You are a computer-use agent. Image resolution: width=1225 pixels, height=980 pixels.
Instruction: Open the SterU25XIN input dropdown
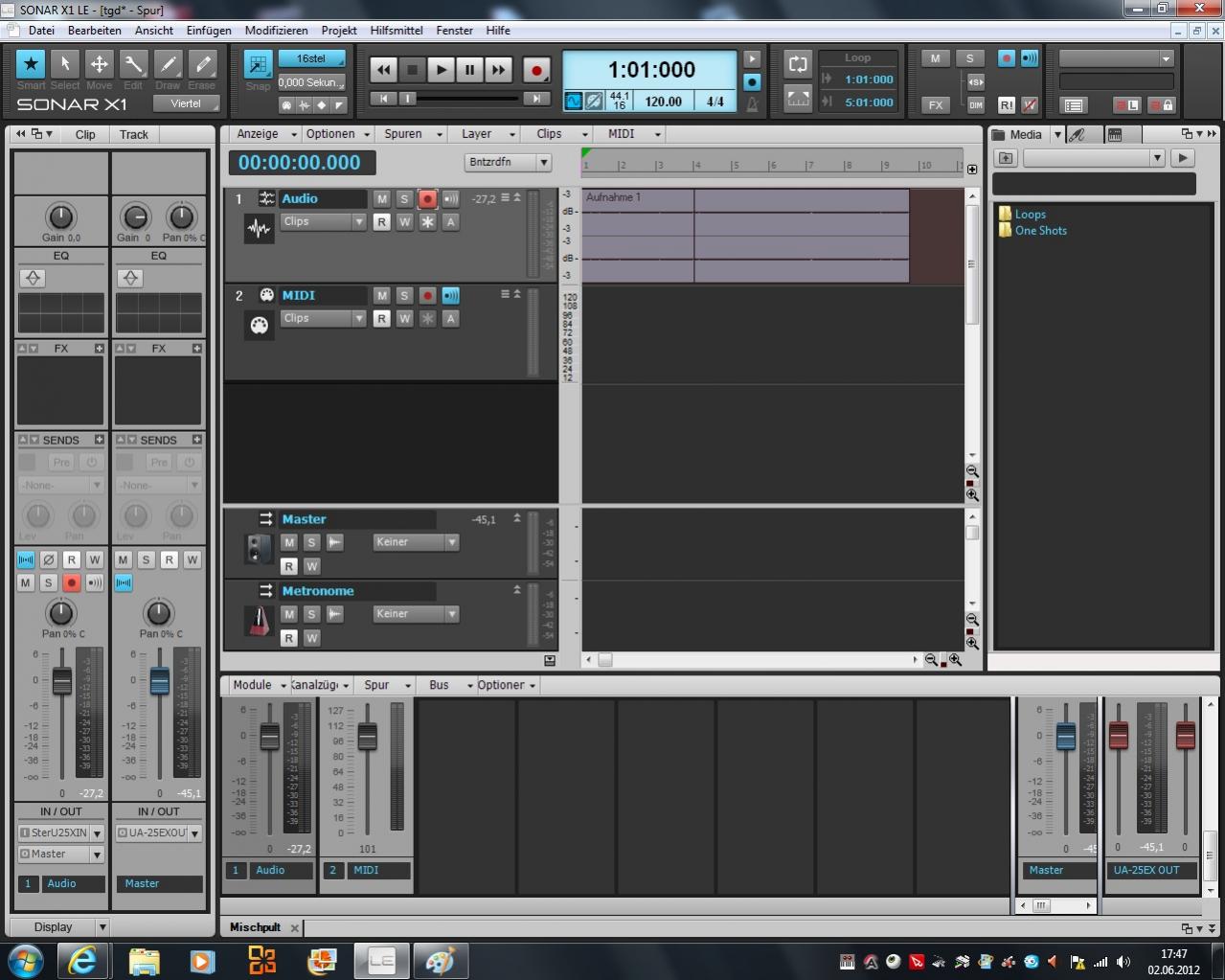pyautogui.click(x=60, y=833)
